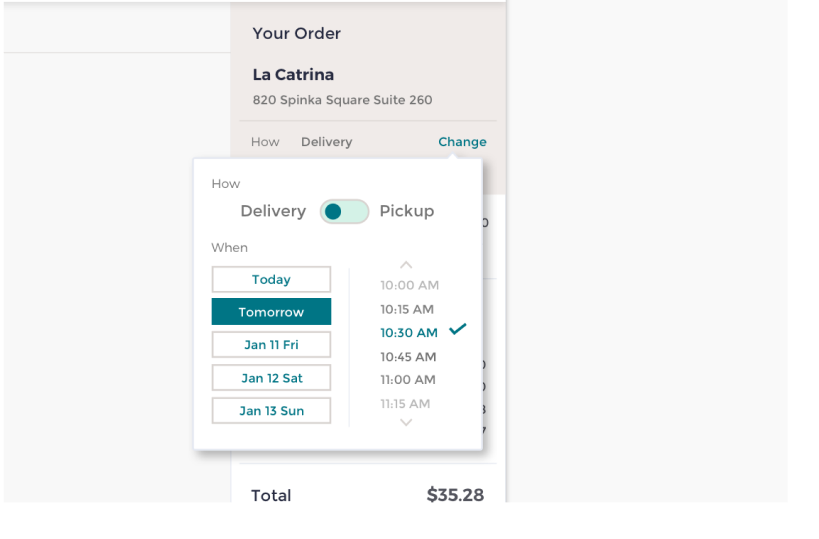The image size is (819, 539).
Task: Click the La Catrina restaurant name
Action: coord(293,75)
